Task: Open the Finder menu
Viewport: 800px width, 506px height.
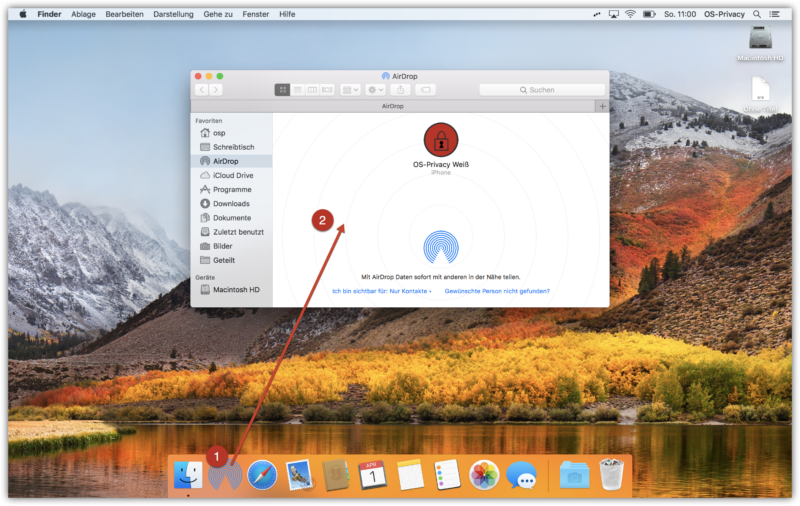Action: pyautogui.click(x=49, y=14)
